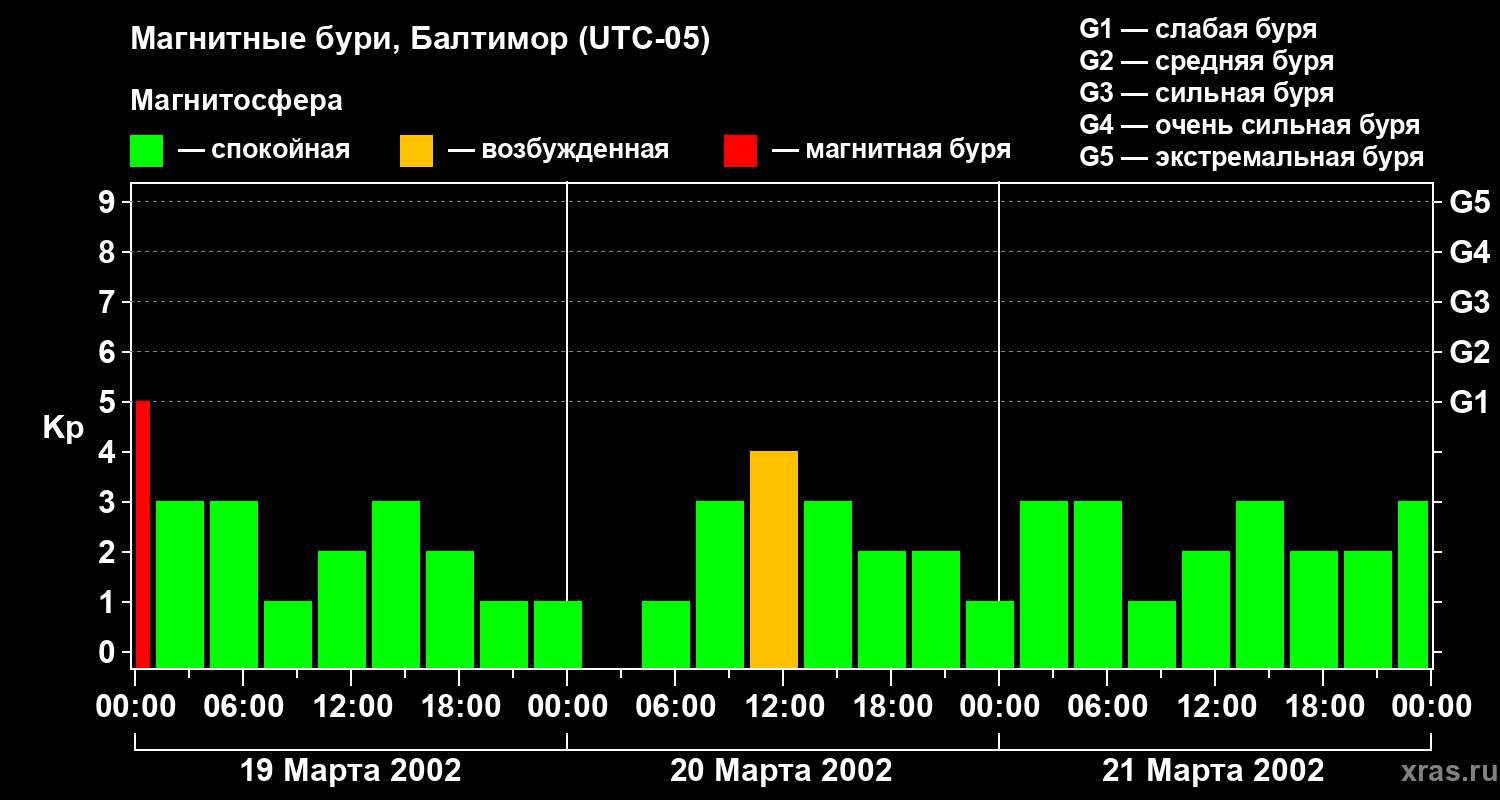Click the right-axis 'G2' level label
Screen dimensions: 1500x800
click(x=1469, y=352)
